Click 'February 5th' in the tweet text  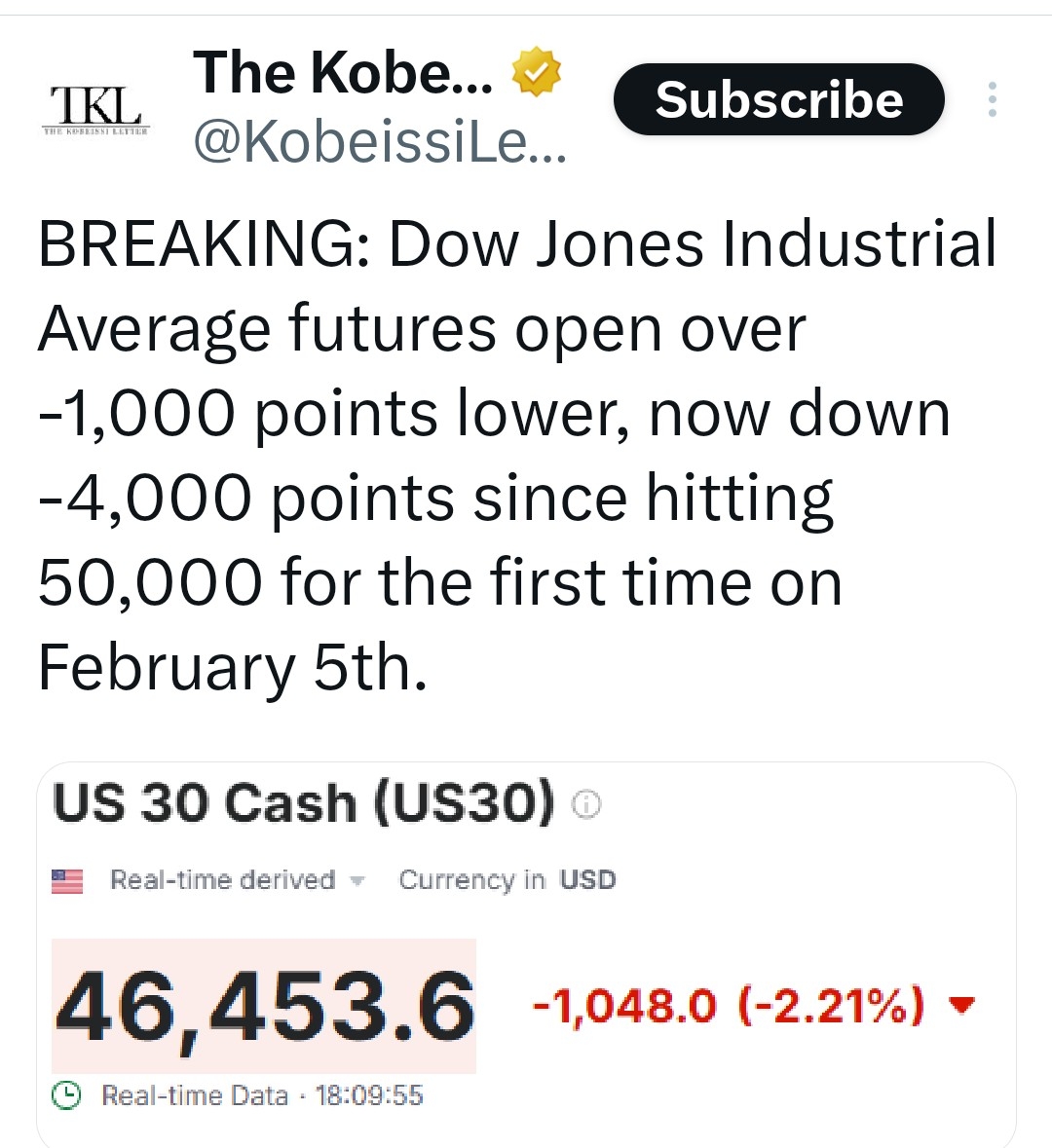coord(232,668)
